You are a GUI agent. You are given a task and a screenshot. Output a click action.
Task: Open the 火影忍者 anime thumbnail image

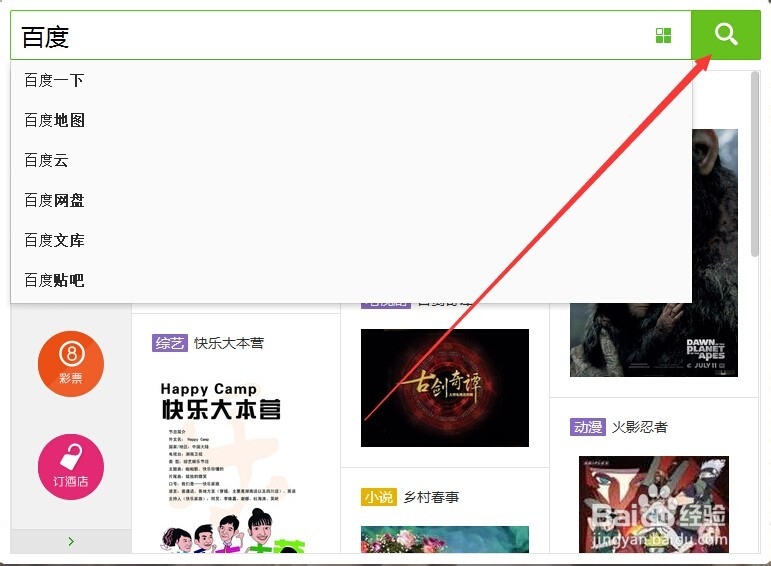click(654, 504)
